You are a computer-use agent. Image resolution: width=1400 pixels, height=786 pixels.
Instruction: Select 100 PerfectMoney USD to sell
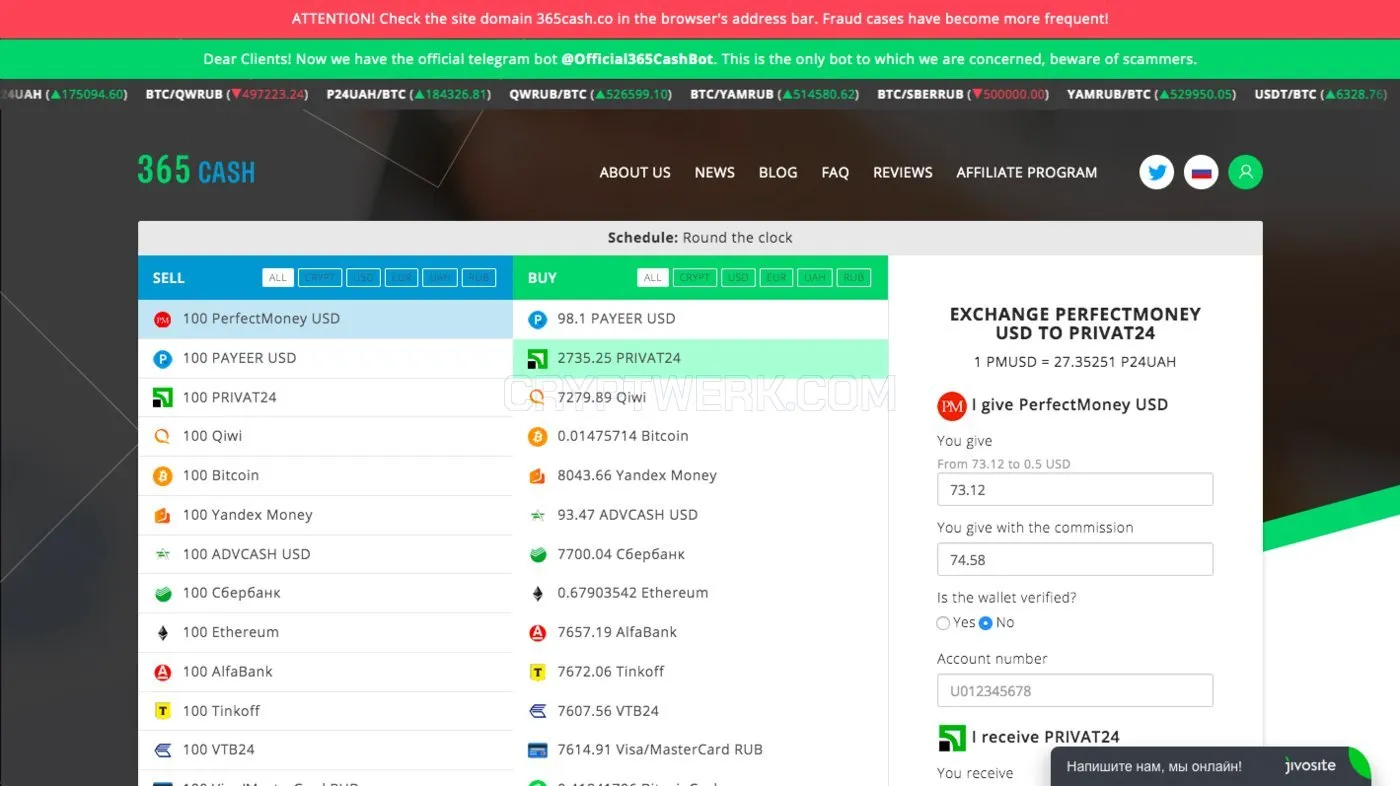(325, 319)
